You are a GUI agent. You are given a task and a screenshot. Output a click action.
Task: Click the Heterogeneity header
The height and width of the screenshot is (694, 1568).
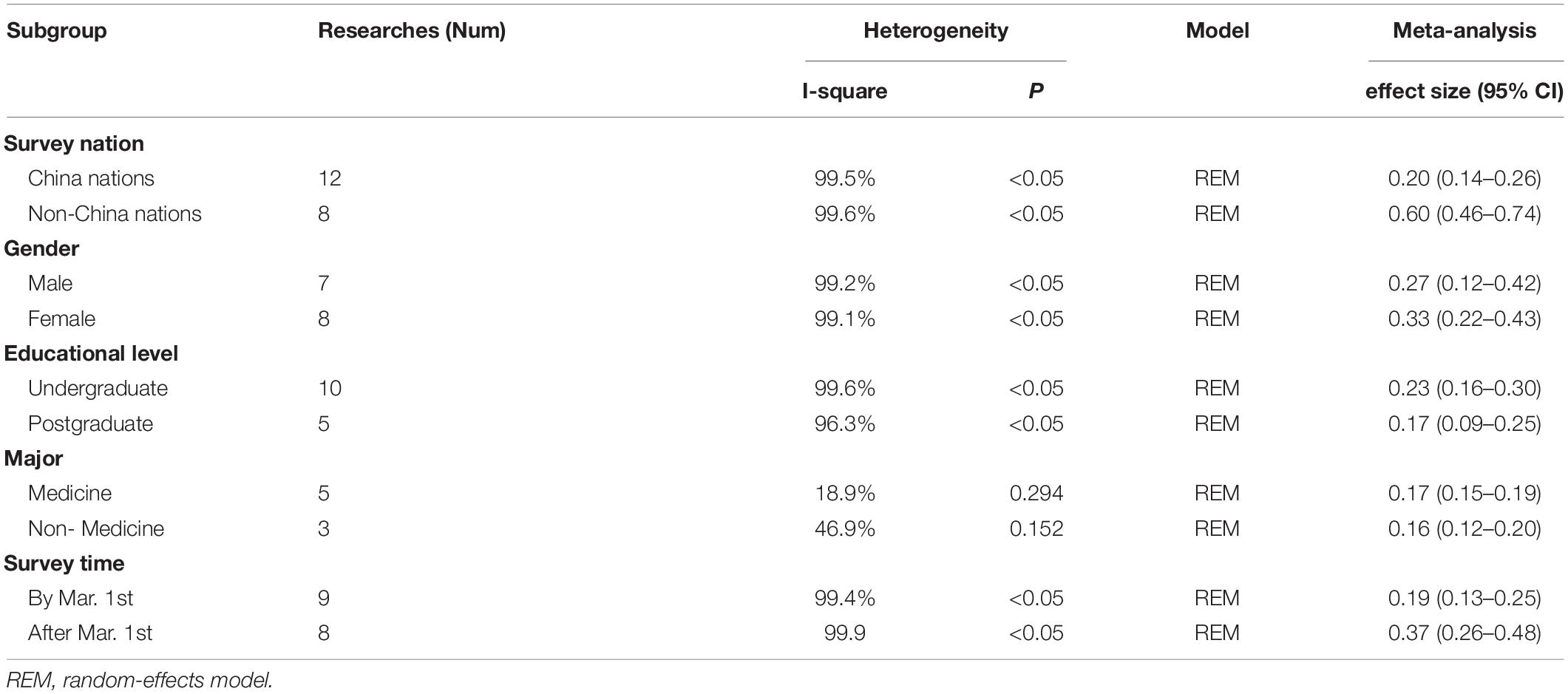click(x=935, y=31)
